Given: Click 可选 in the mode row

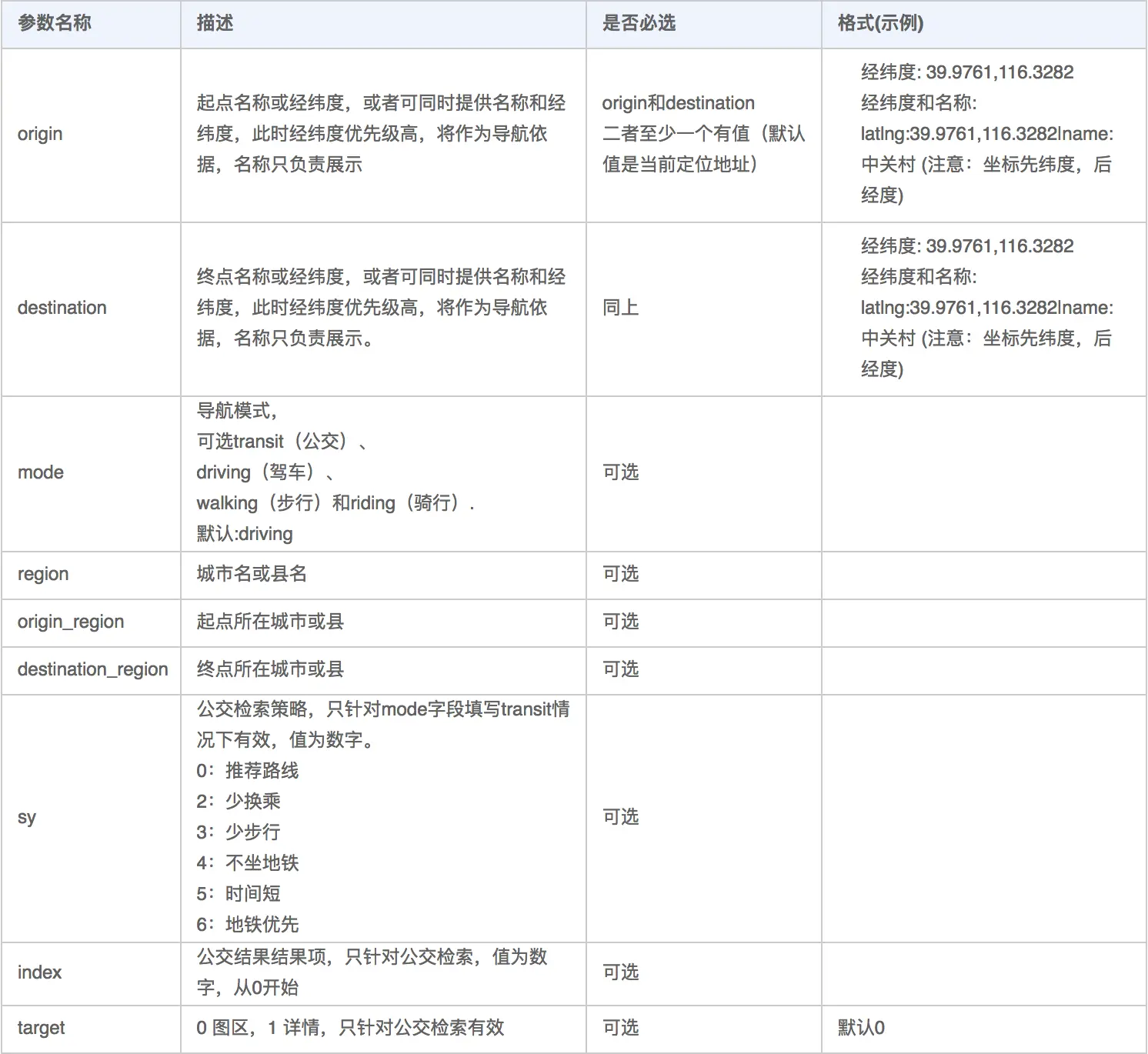Looking at the screenshot, I should coord(620,472).
